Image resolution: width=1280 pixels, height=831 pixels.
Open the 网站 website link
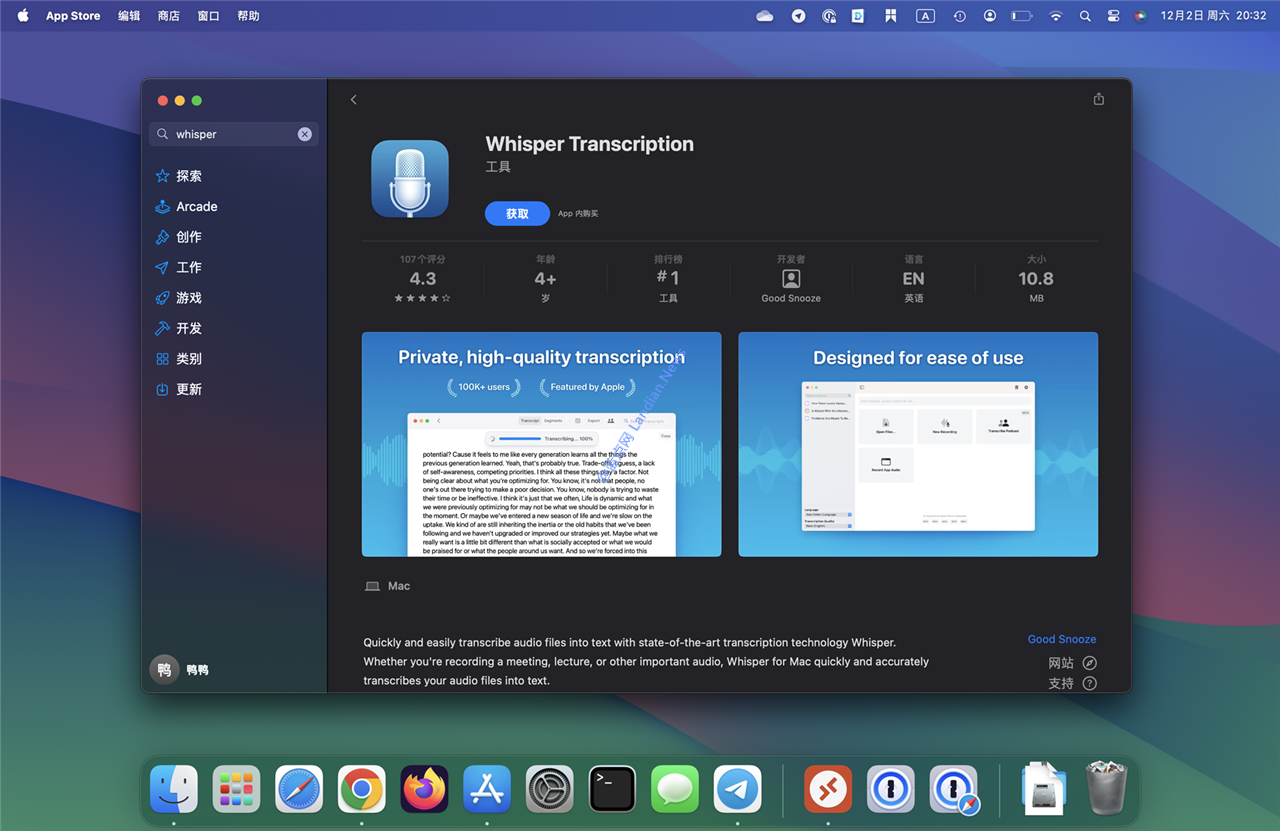(x=1072, y=663)
